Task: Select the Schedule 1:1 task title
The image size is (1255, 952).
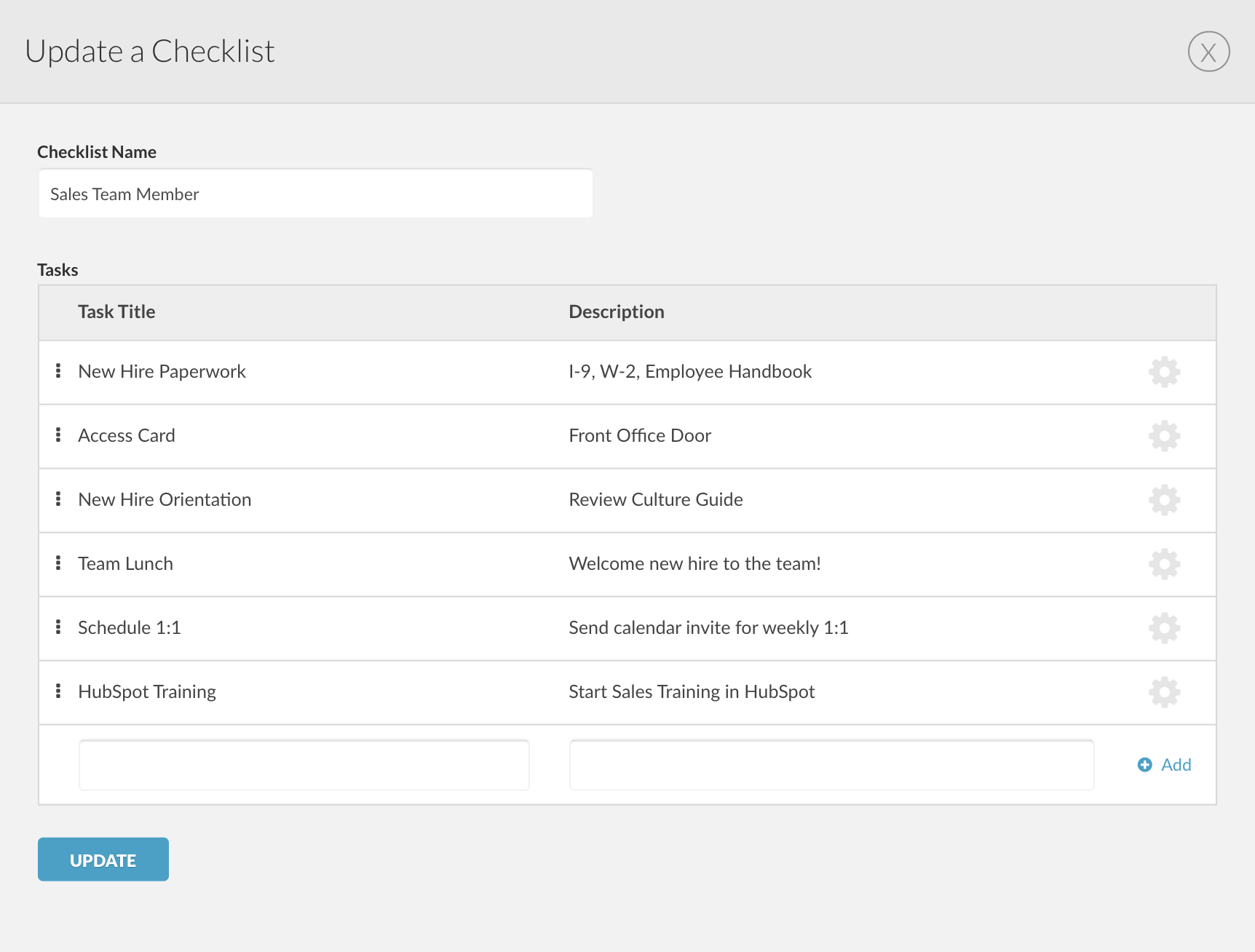Action: pos(129,627)
